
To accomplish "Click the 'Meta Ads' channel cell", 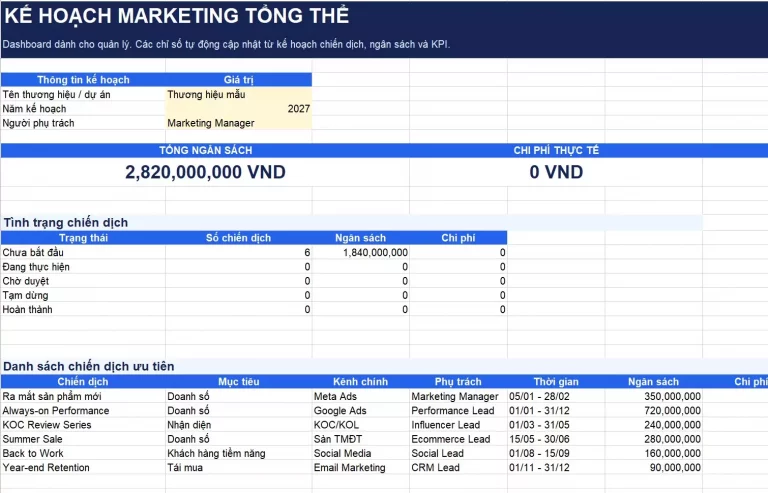I will [360, 396].
